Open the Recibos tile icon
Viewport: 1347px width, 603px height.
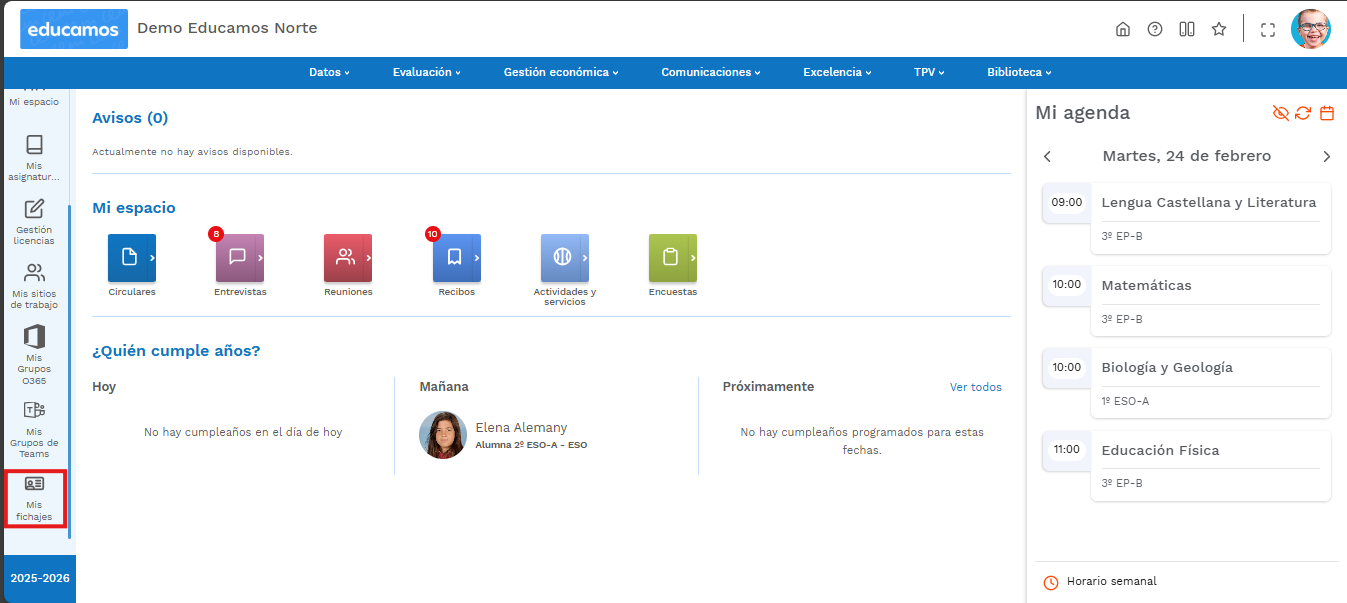point(456,258)
